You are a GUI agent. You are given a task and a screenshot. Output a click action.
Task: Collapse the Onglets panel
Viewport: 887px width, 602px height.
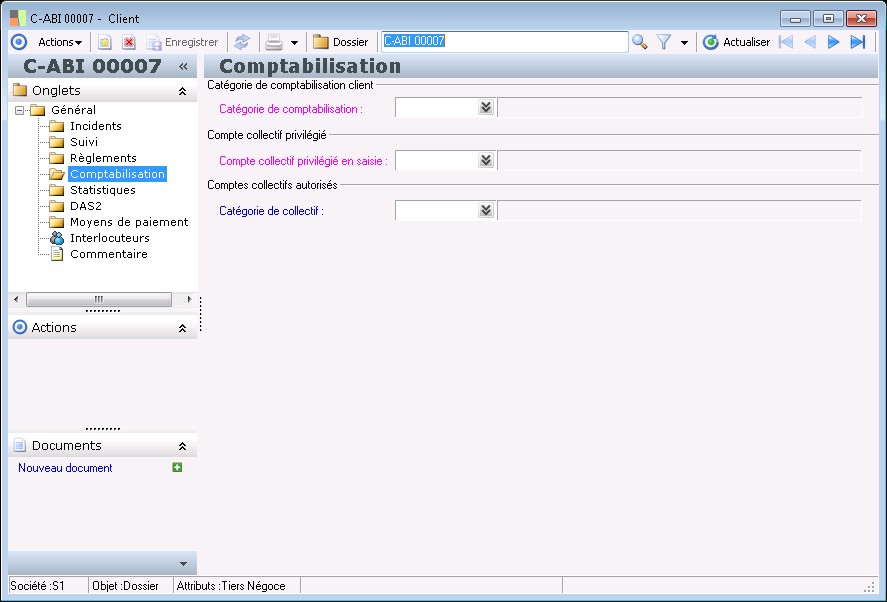coord(183,91)
